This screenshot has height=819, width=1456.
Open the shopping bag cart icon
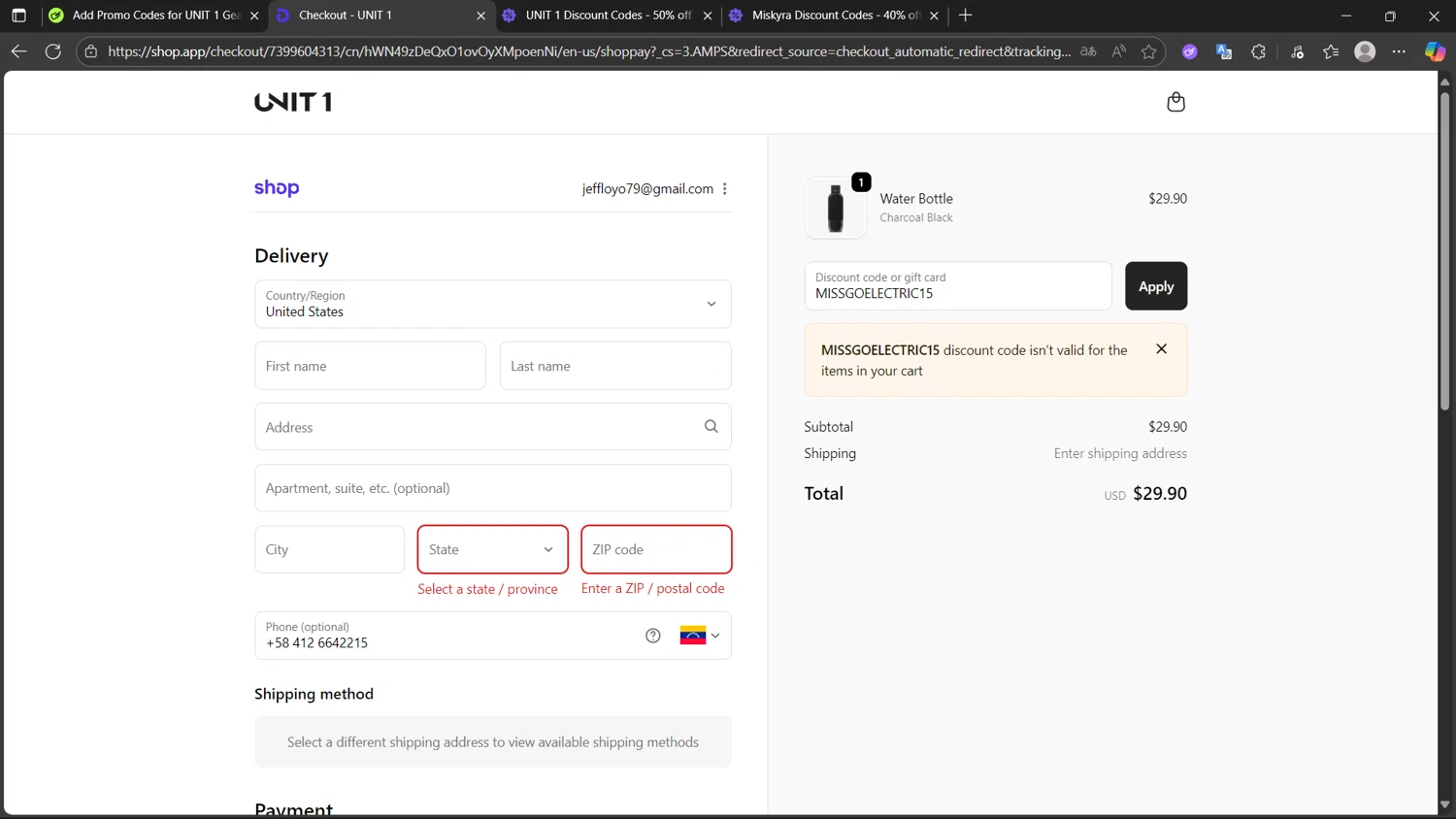tap(1175, 102)
